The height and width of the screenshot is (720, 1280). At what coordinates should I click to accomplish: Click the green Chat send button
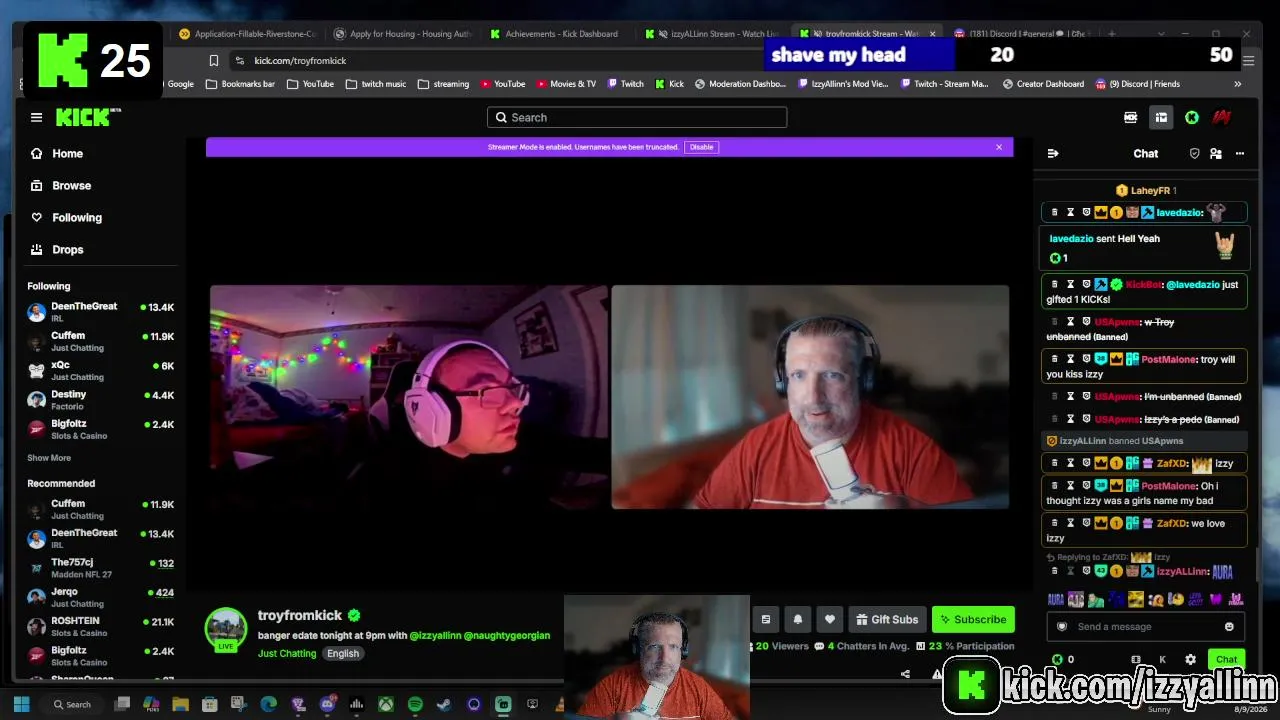coord(1227,659)
